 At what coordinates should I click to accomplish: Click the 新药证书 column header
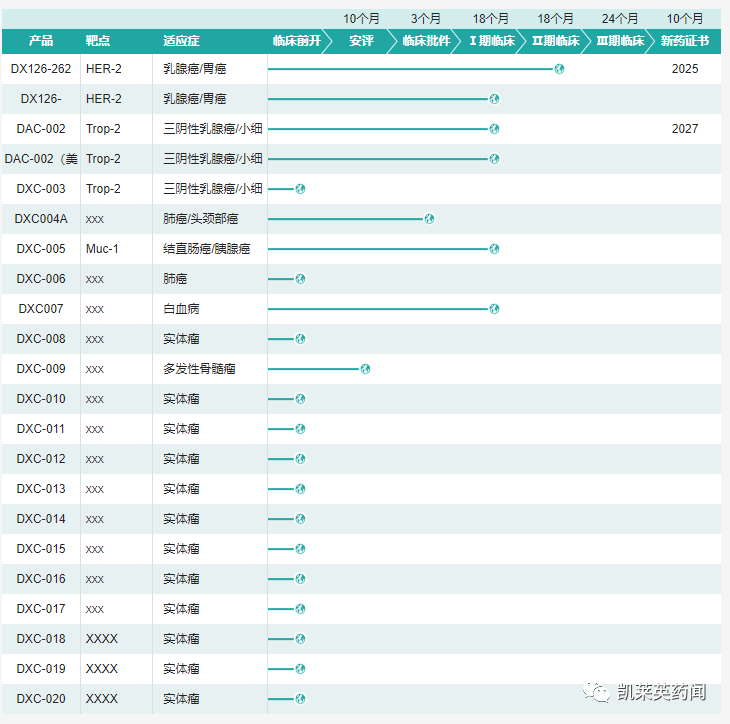685,41
